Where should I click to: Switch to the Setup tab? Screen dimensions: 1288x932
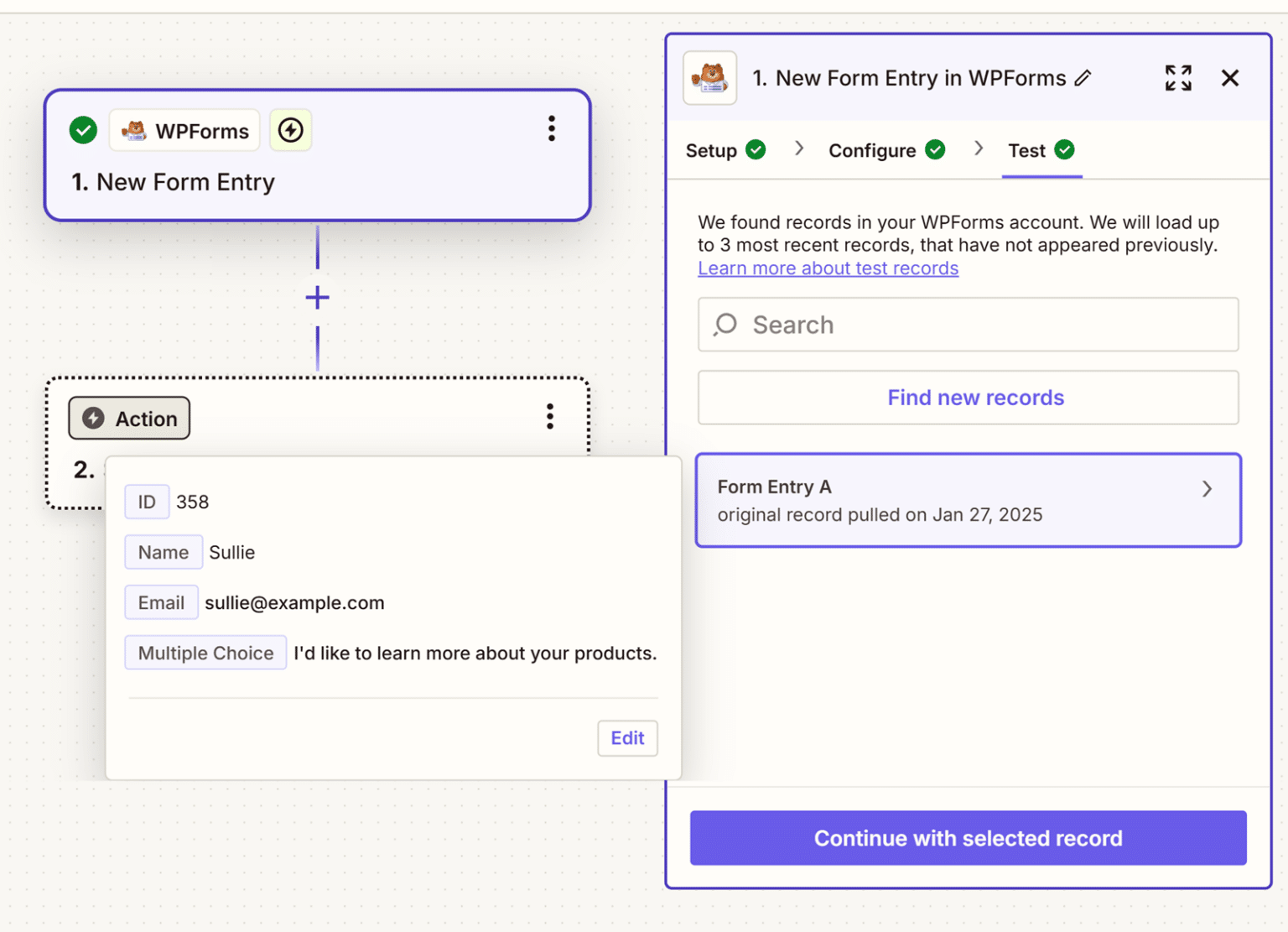click(712, 149)
